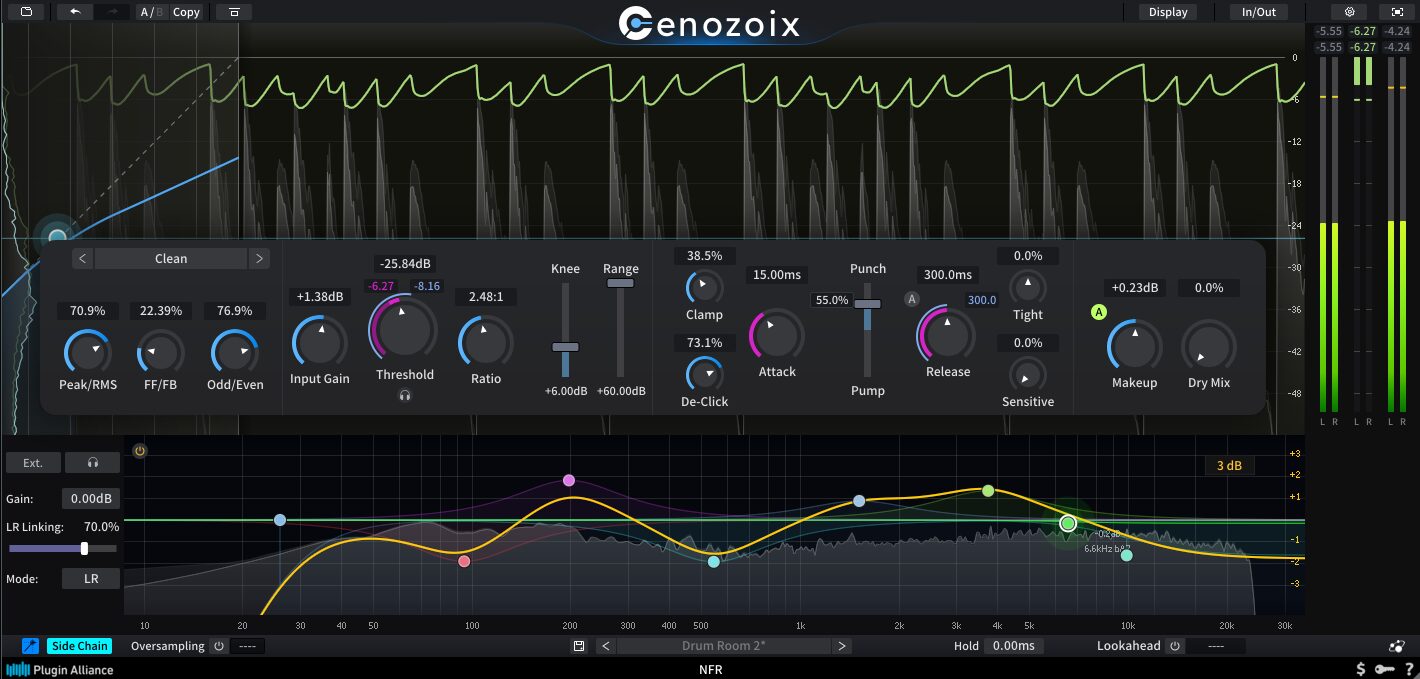Open the LR Mode dropdown
Image resolution: width=1420 pixels, height=679 pixels.
(x=91, y=579)
